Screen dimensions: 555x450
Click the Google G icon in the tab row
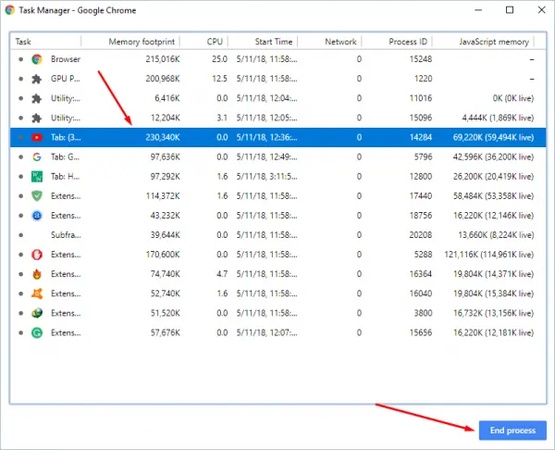click(x=37, y=157)
